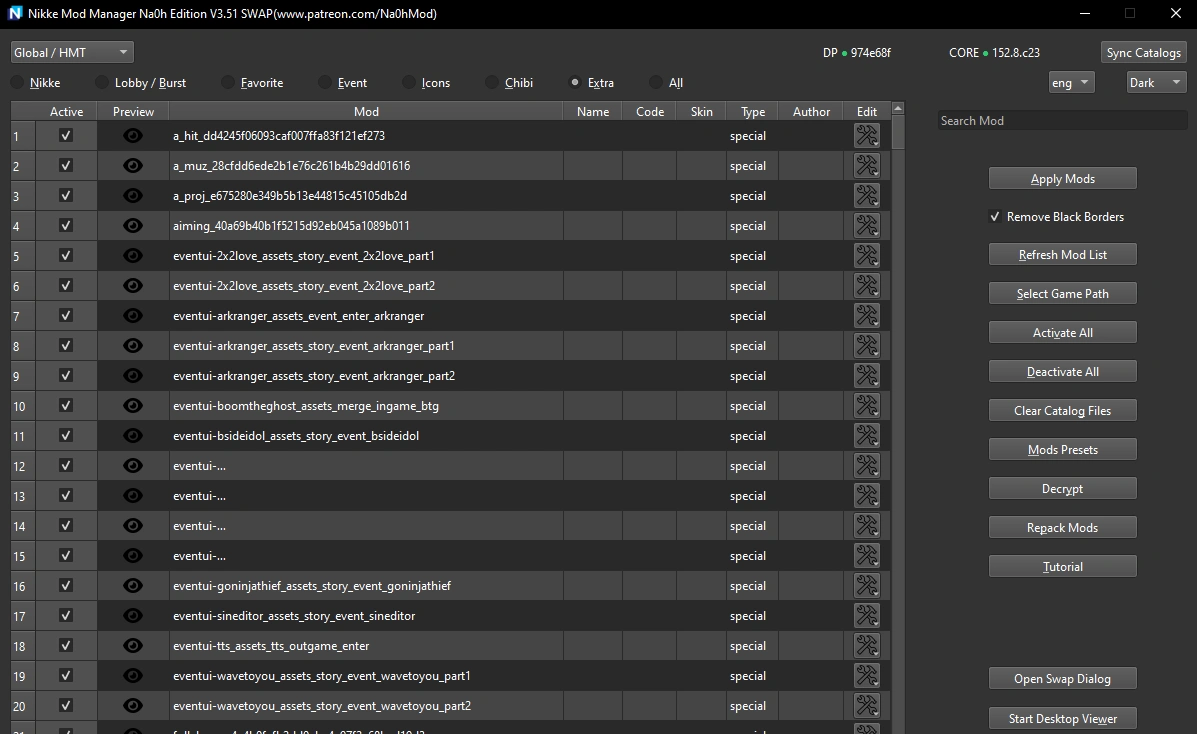Edit the eventui-boomtheghost merge_ingame_btg mod
Viewport: 1197px width, 734px height.
tap(866, 406)
